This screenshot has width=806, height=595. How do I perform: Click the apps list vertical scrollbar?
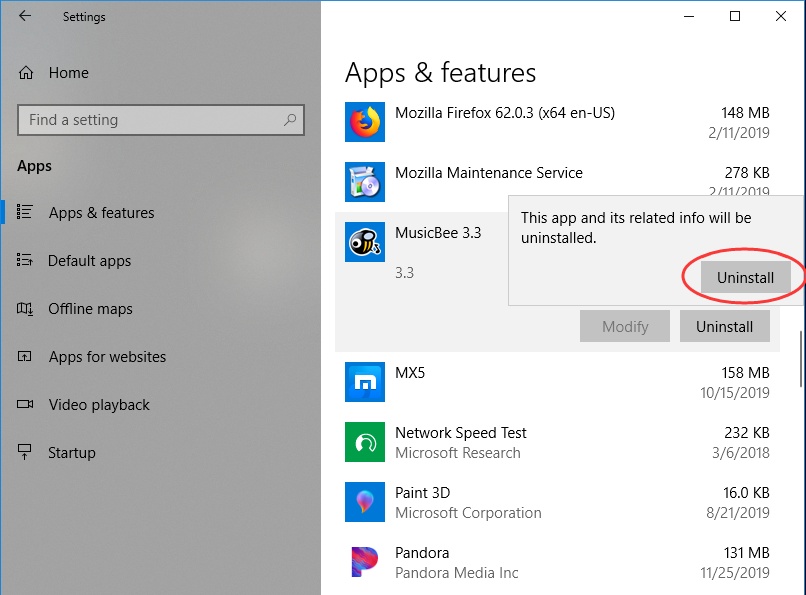pyautogui.click(x=800, y=359)
